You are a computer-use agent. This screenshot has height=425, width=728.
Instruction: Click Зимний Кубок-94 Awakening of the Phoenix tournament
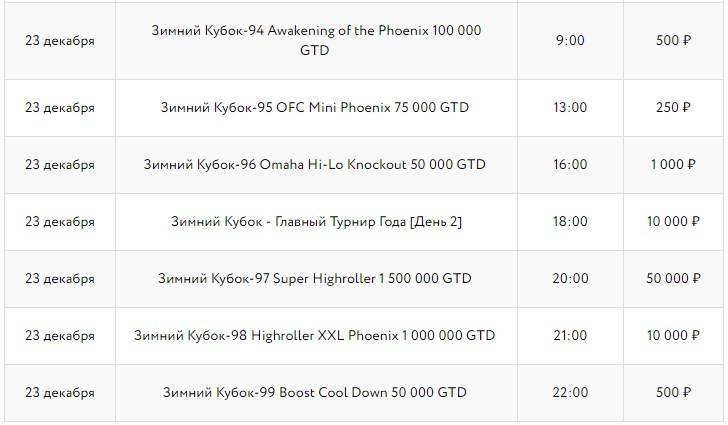[314, 40]
